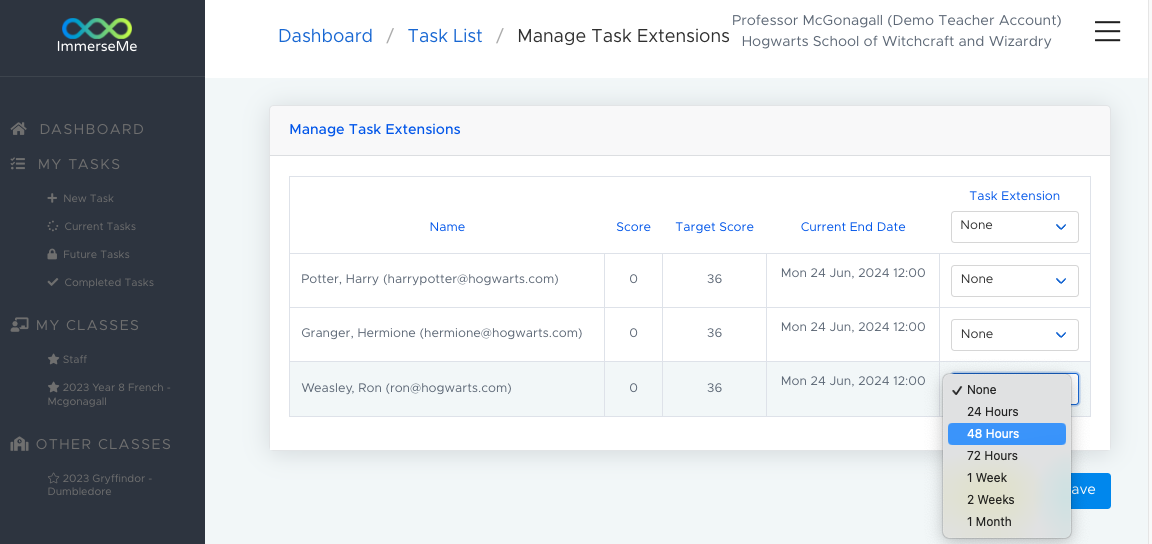Open 2023 Gryffindor - Dumbledore class

pyautogui.click(x=100, y=484)
